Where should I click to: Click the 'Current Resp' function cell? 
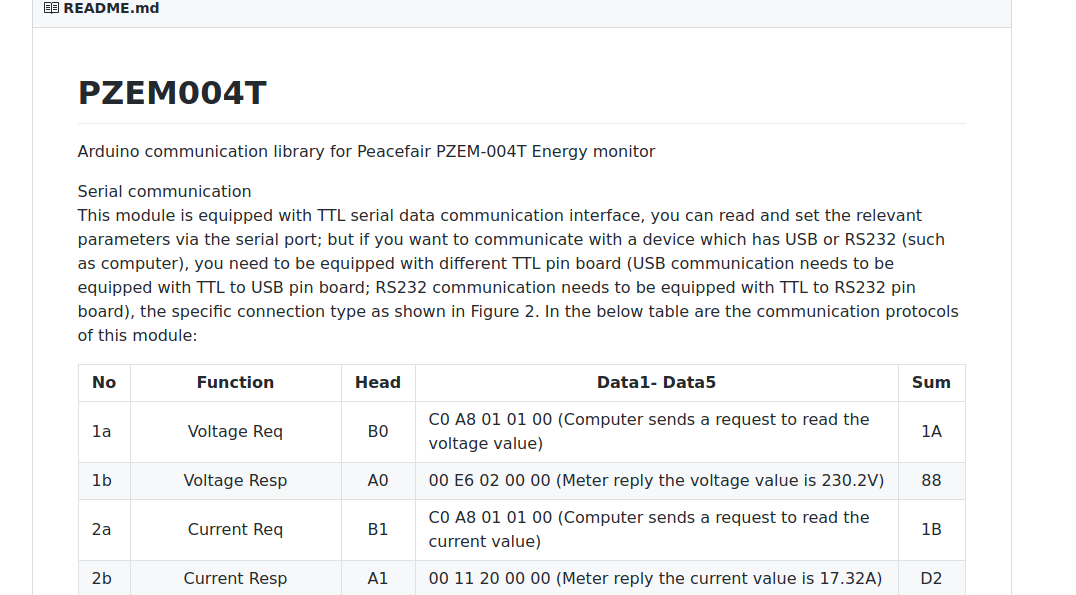[x=235, y=579]
